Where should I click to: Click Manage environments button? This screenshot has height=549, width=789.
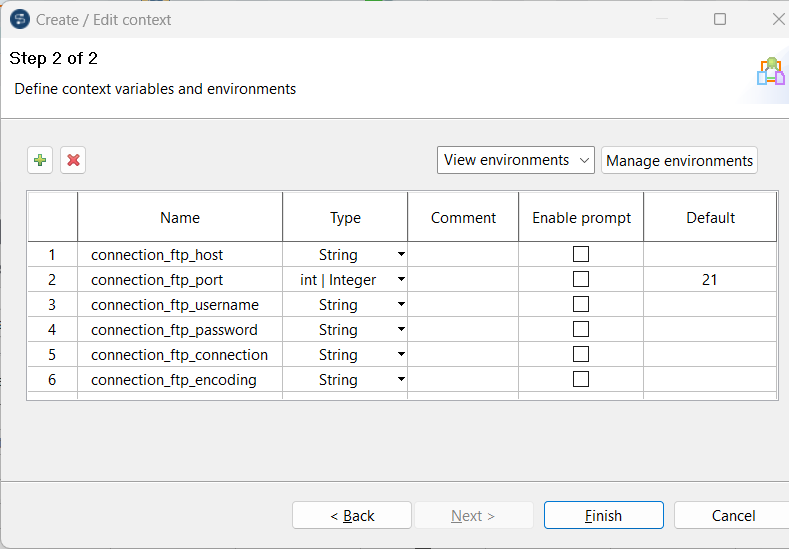[x=679, y=160]
